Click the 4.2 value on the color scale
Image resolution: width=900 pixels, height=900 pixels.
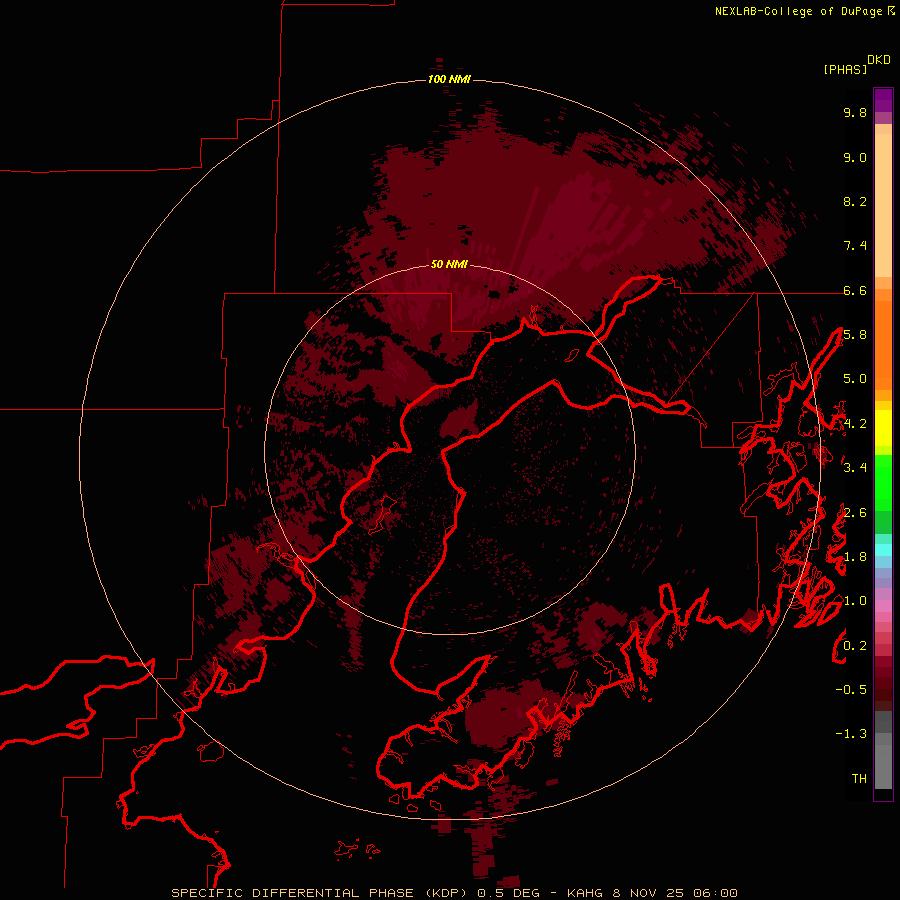click(855, 424)
